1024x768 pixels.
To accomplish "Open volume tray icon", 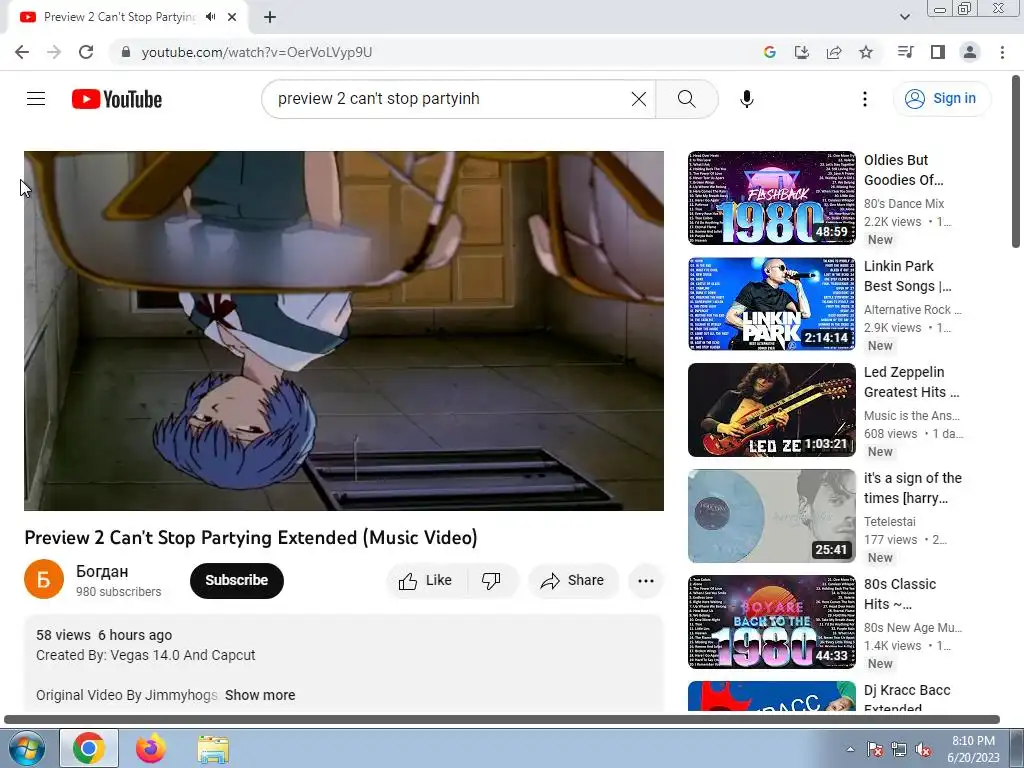I will [x=923, y=750].
